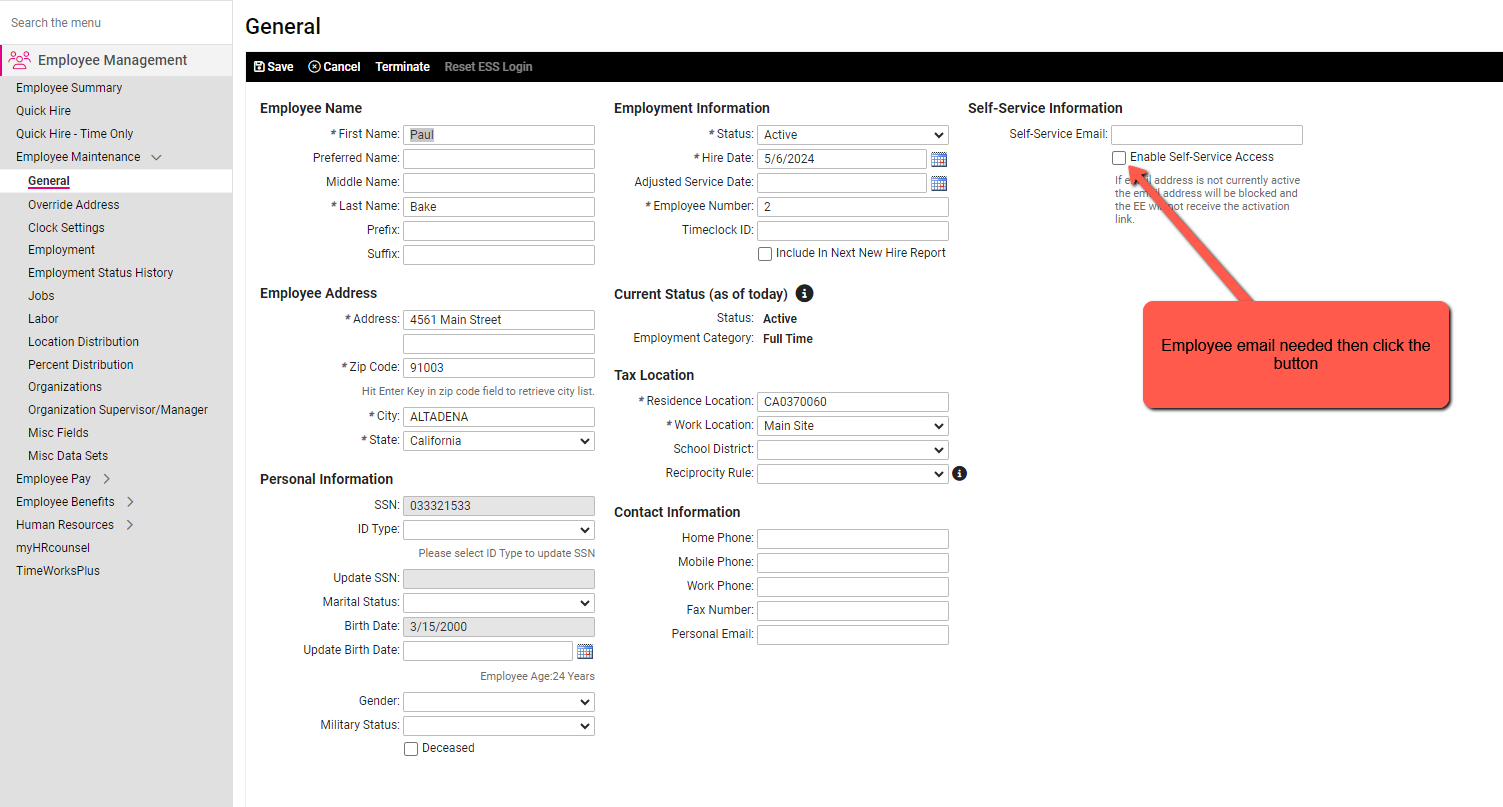Collapse the Employee Maintenance section
Image resolution: width=1503 pixels, height=807 pixels.
(157, 157)
